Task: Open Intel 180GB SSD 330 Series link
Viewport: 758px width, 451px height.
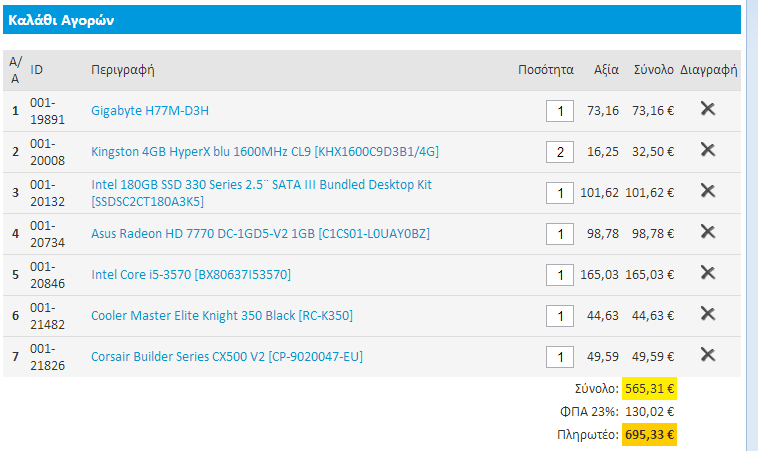Action: [x=261, y=193]
